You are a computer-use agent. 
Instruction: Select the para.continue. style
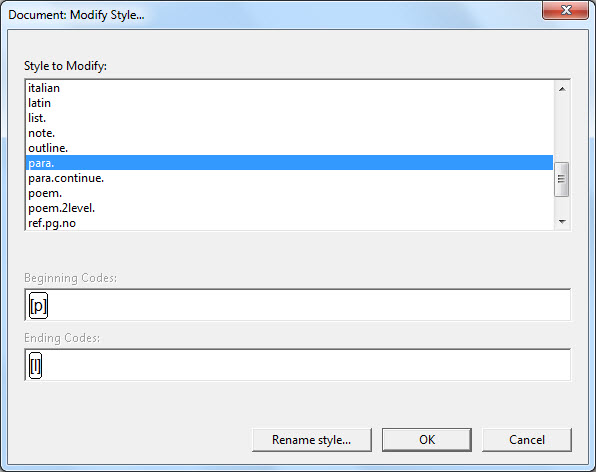click(289, 178)
